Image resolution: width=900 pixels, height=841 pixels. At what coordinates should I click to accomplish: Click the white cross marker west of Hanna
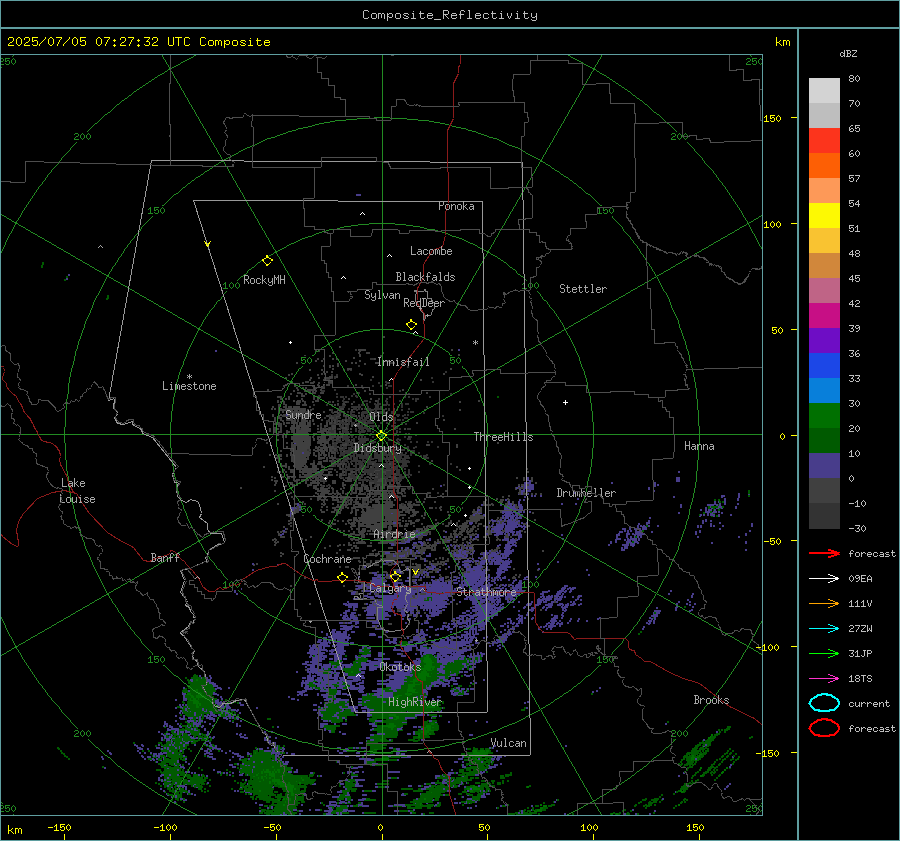[565, 402]
